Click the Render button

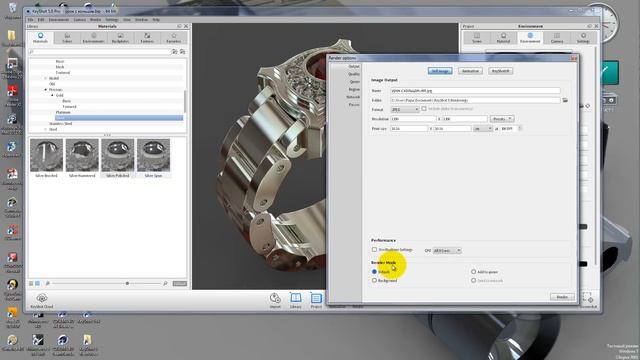(562, 297)
